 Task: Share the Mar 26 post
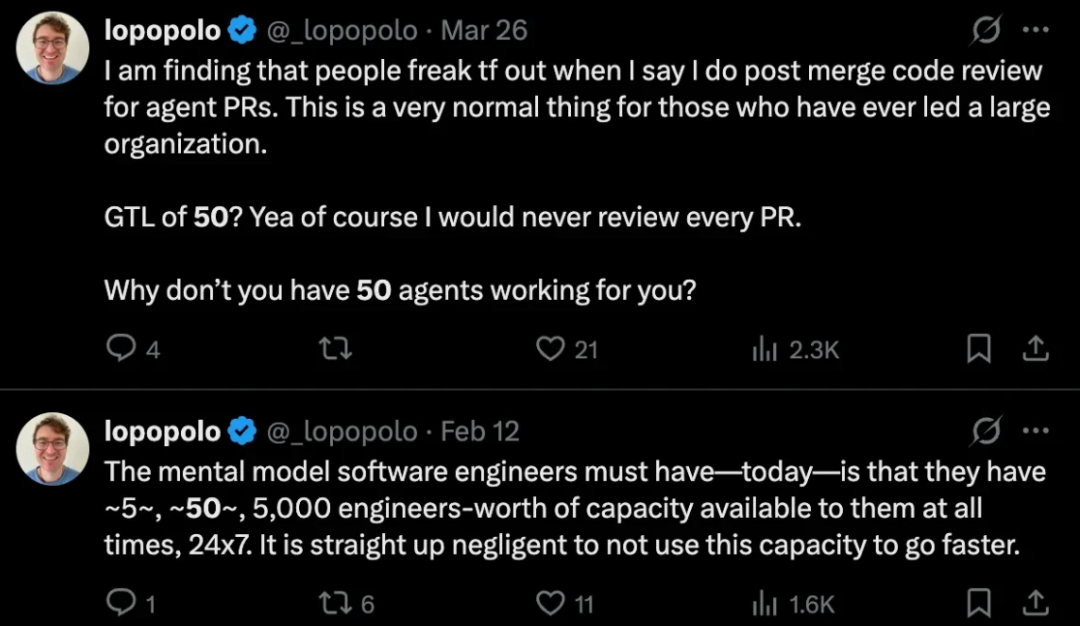[x=1036, y=348]
